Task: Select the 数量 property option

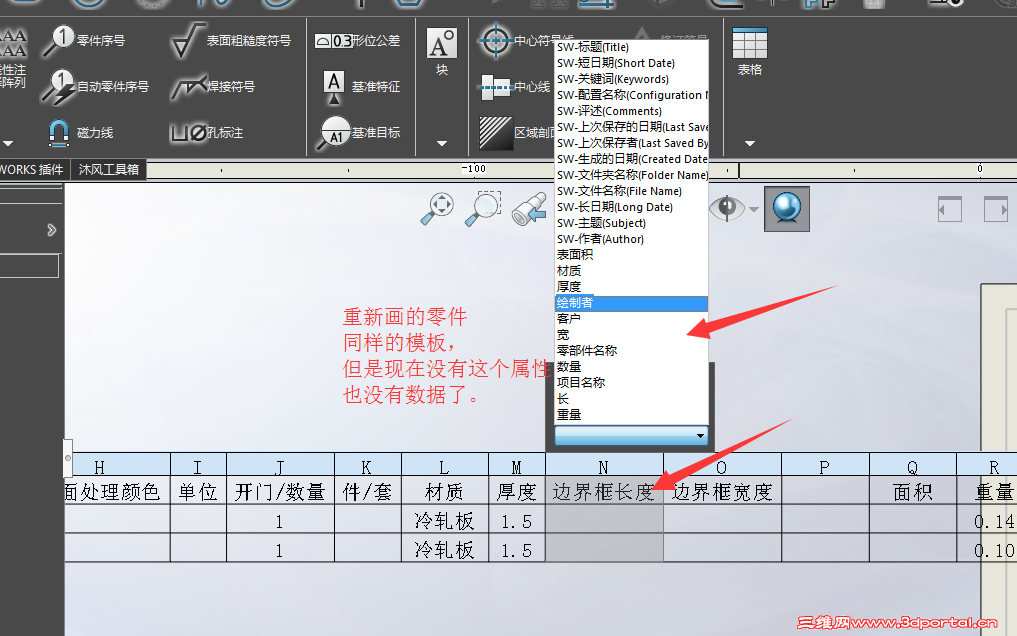Action: coord(631,366)
